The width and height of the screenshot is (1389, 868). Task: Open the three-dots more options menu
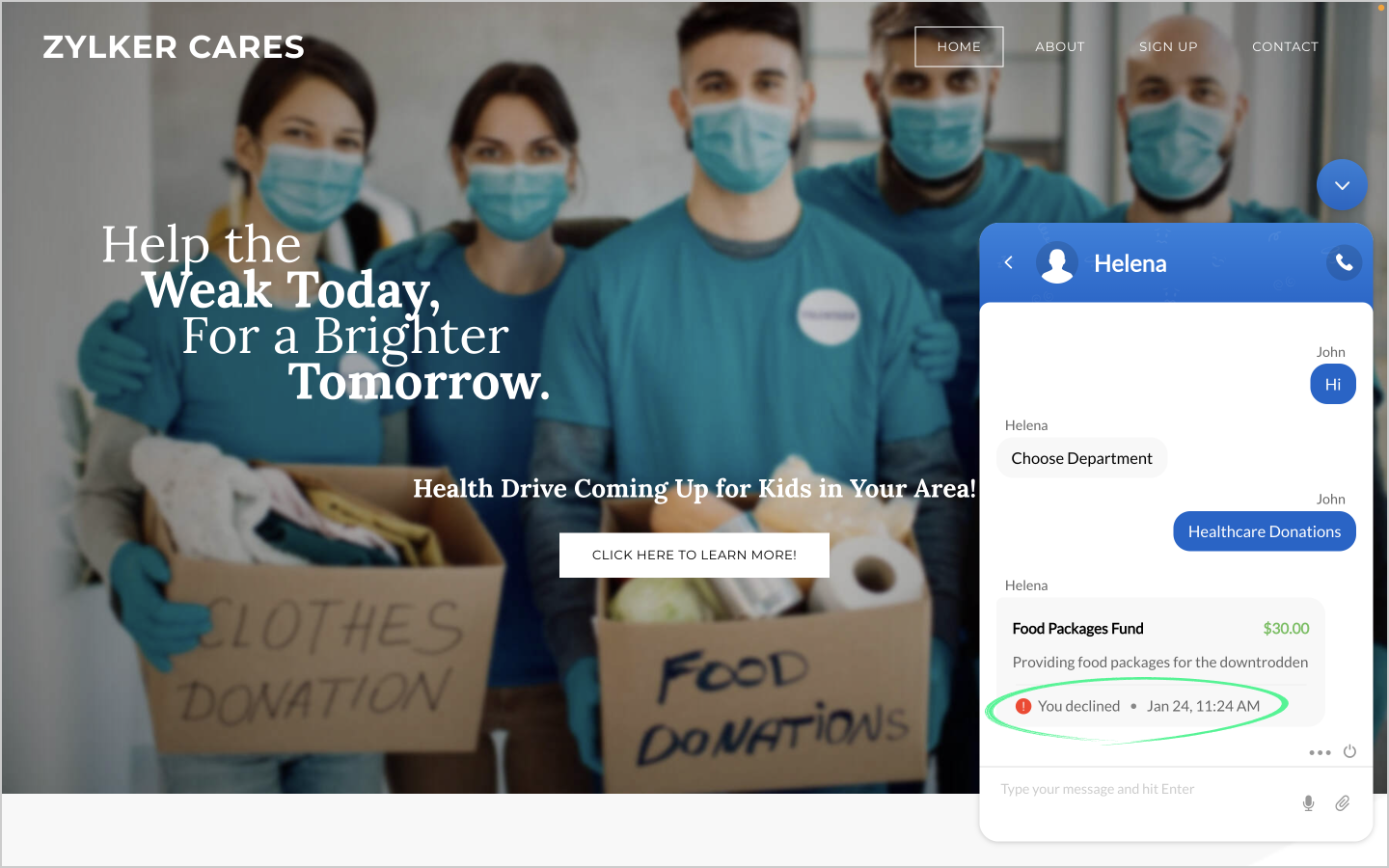click(1320, 752)
